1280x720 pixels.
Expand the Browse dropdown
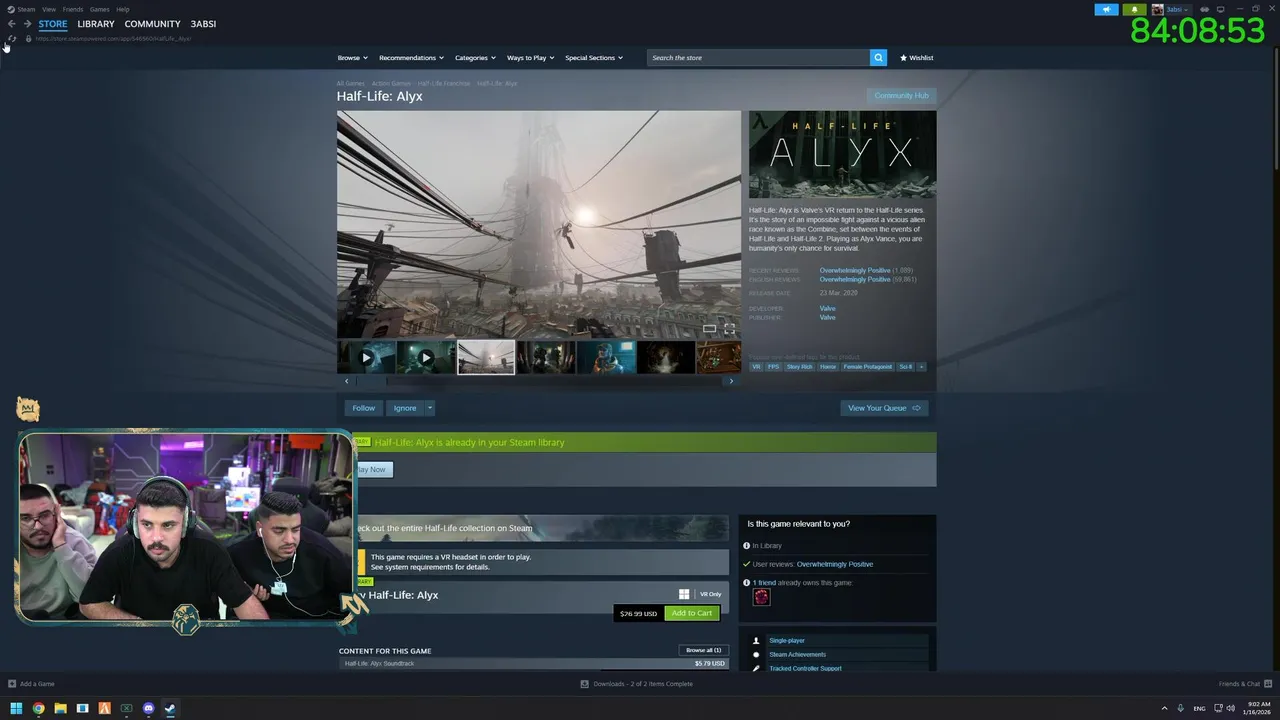click(352, 58)
